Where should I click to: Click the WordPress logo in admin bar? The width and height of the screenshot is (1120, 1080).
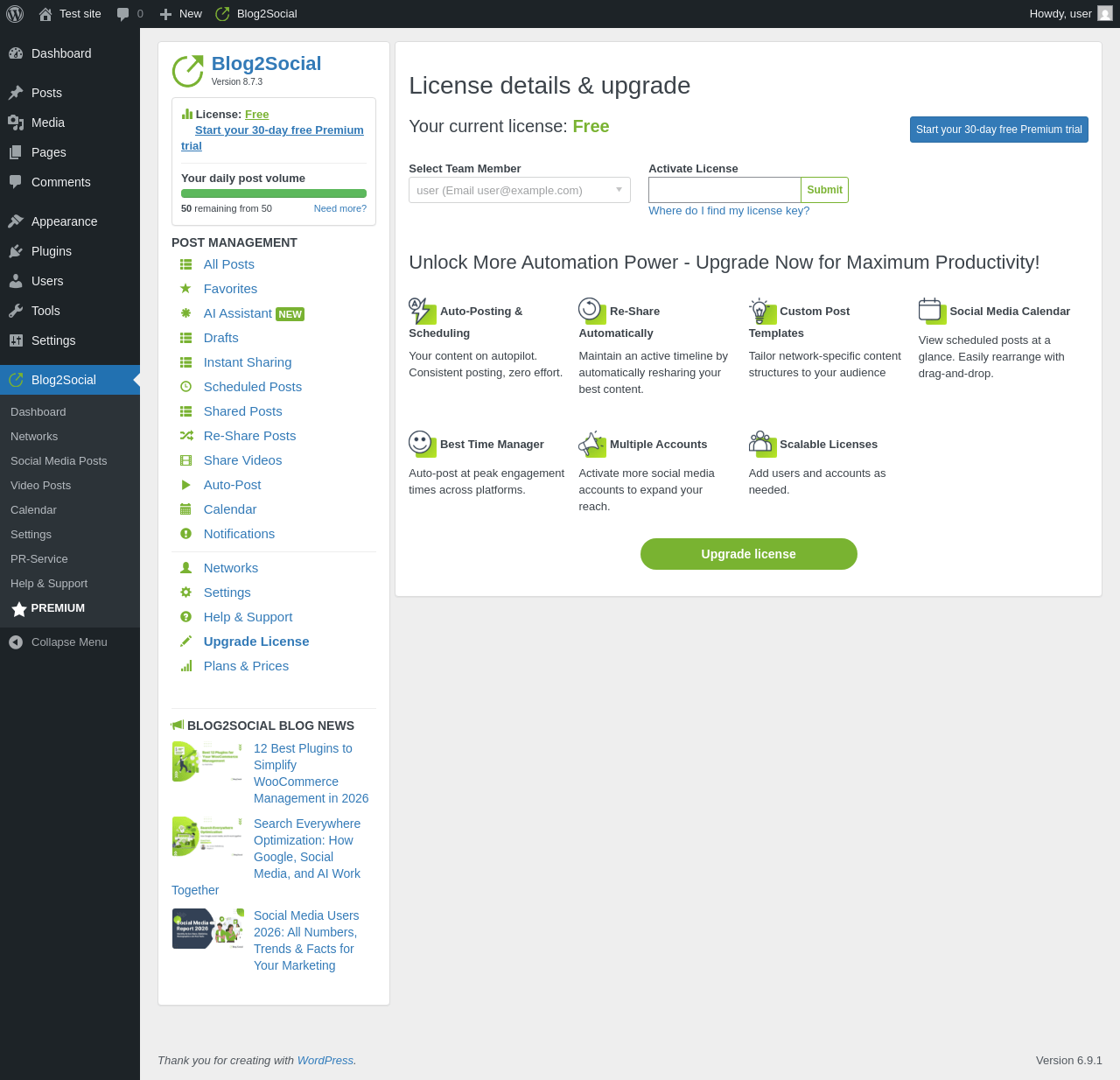(15, 14)
